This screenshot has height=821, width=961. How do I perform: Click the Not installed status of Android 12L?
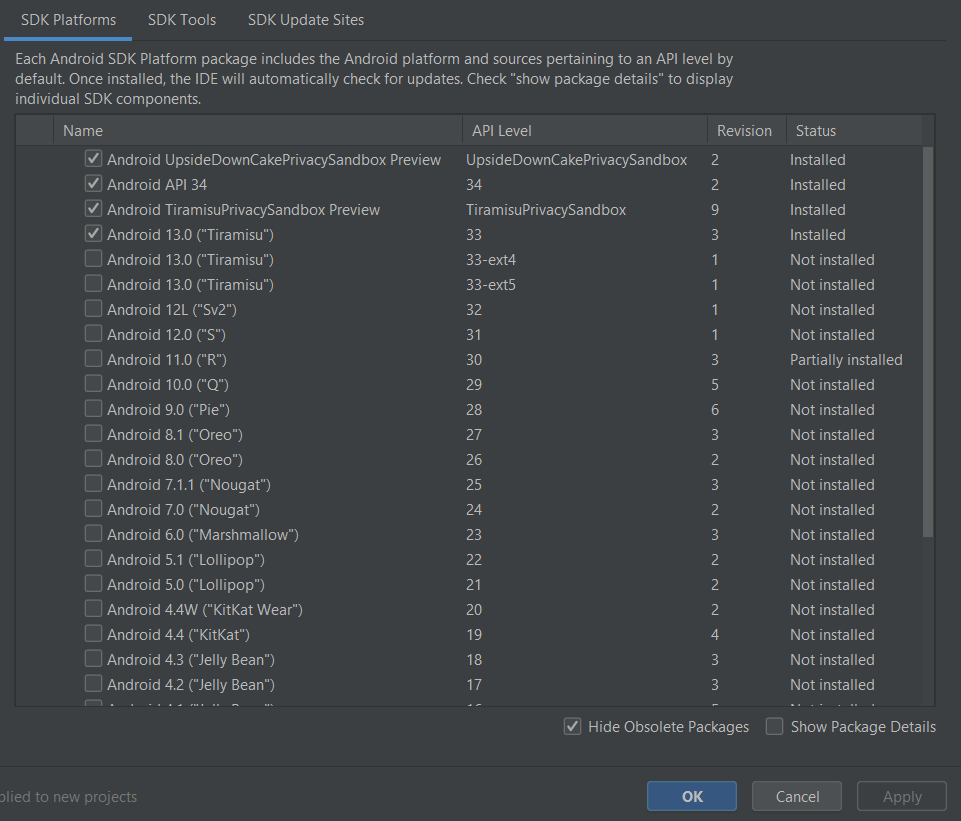click(x=832, y=309)
